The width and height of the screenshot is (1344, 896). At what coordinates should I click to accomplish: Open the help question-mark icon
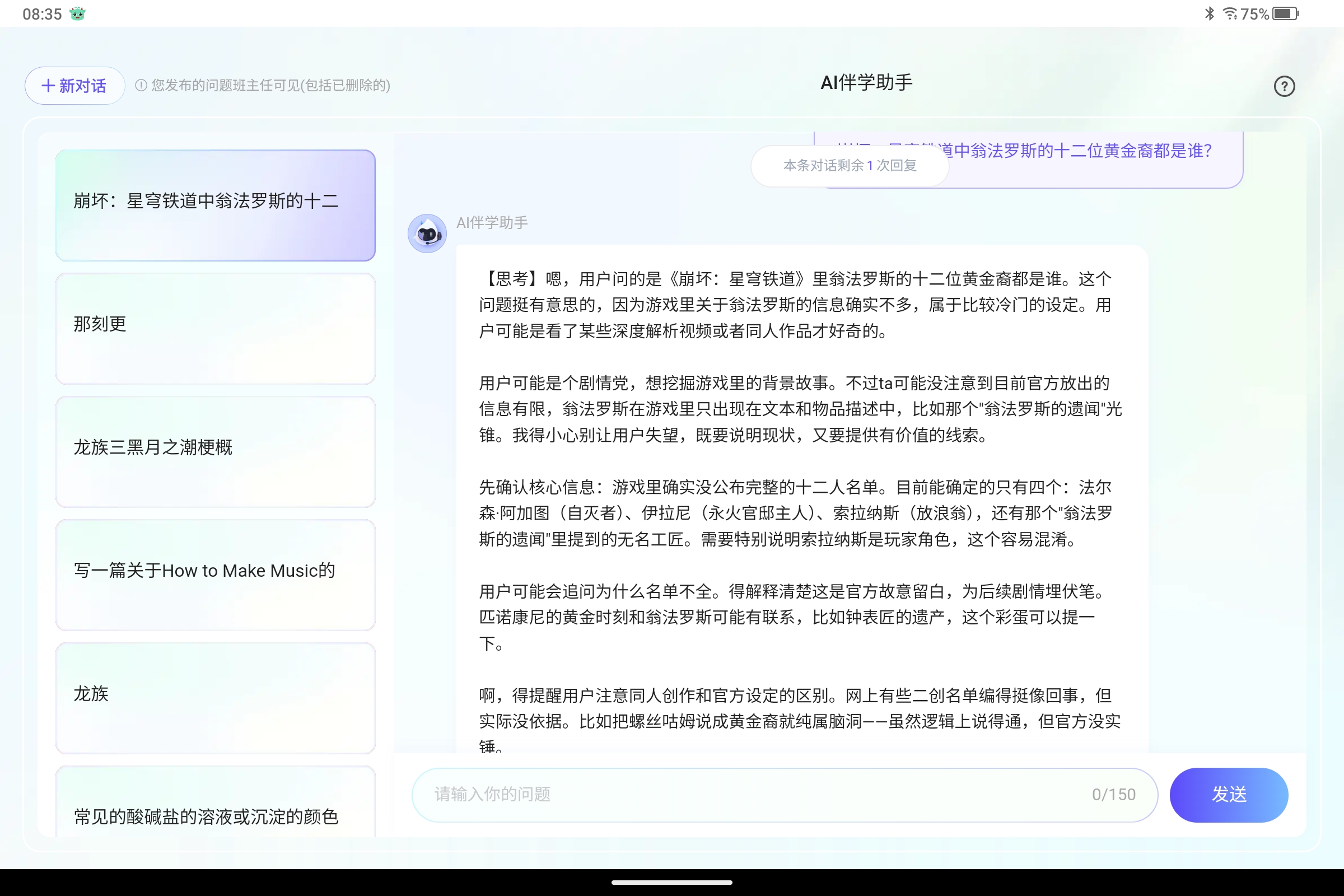[1284, 86]
